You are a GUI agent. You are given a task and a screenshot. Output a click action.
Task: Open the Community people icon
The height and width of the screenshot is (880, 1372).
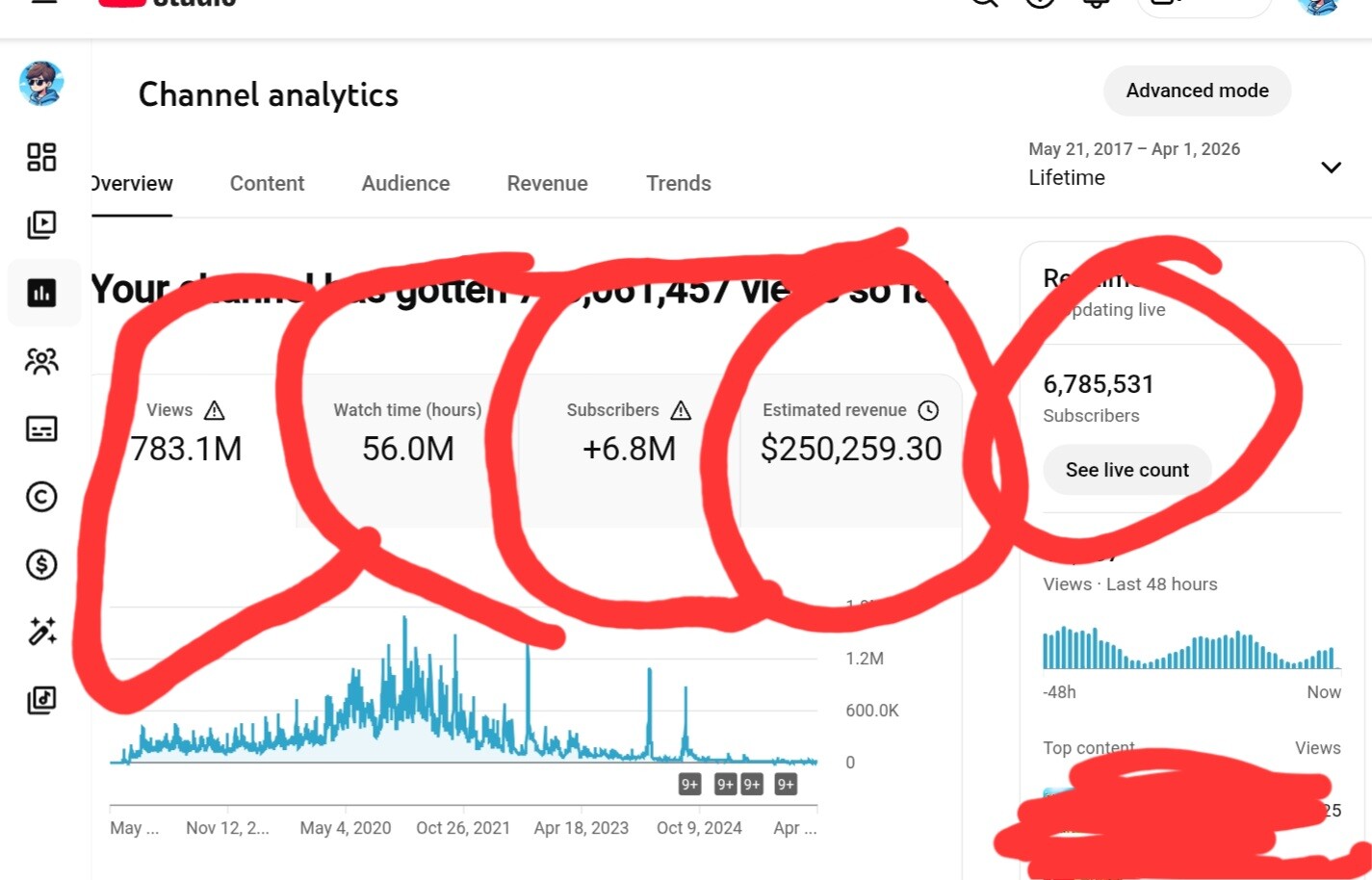[x=41, y=361]
